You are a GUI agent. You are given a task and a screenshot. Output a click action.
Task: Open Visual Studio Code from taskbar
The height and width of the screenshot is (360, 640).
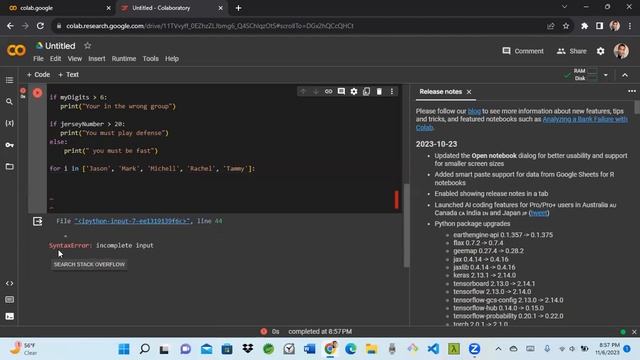(x=433, y=349)
